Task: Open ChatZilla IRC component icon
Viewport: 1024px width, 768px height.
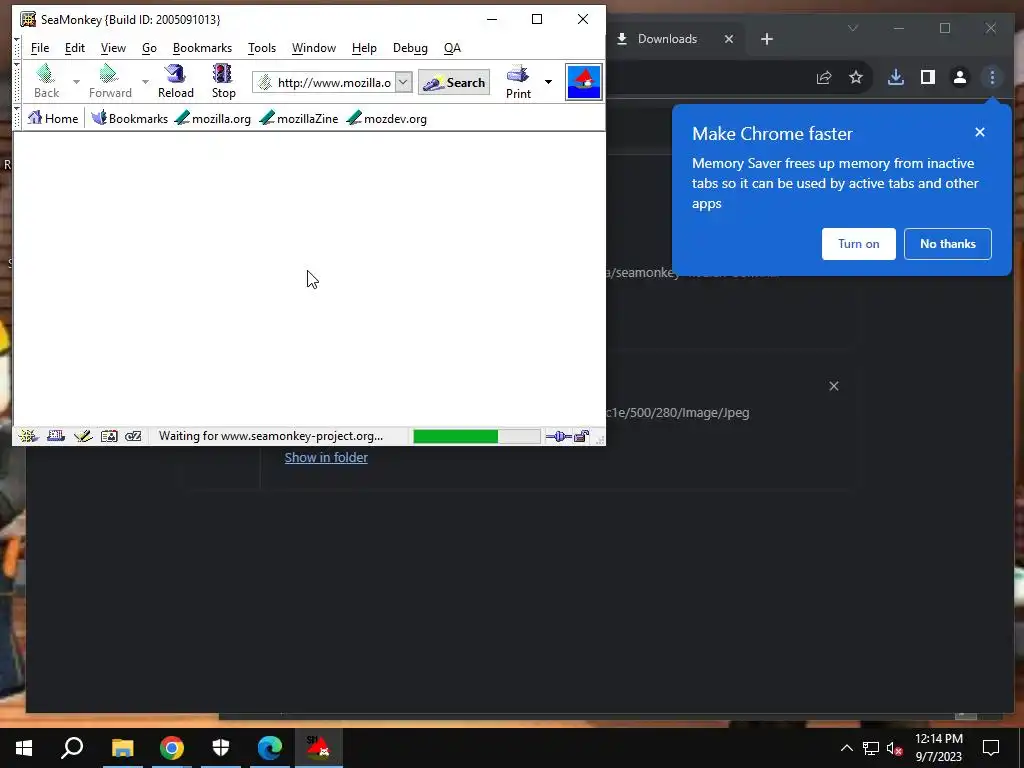Action: (x=133, y=436)
